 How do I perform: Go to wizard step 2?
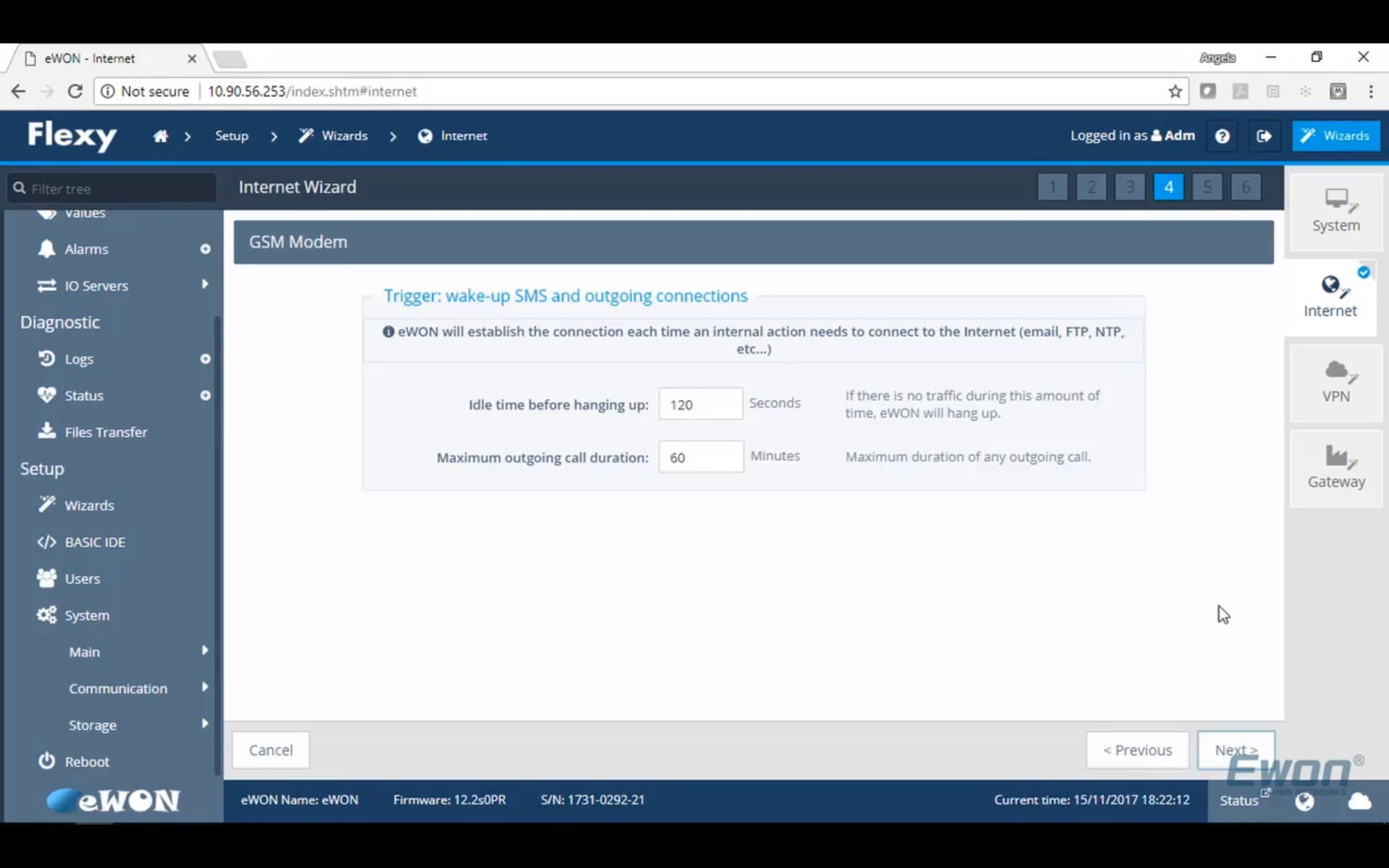(x=1091, y=187)
